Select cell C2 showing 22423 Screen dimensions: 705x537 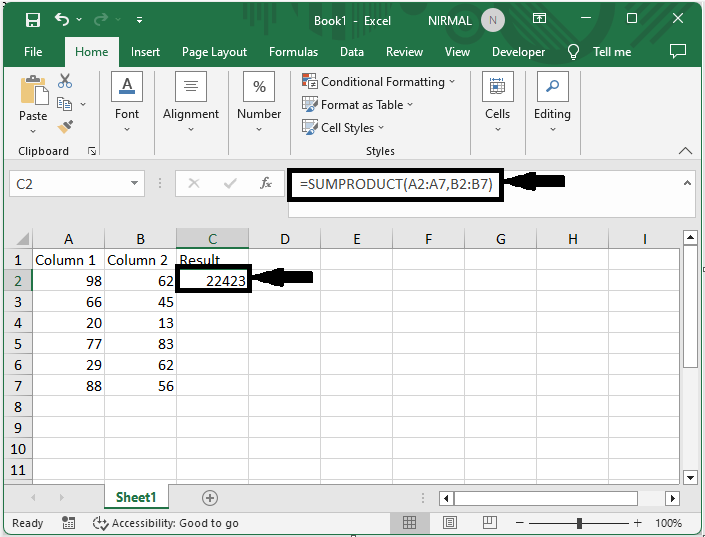[213, 281]
